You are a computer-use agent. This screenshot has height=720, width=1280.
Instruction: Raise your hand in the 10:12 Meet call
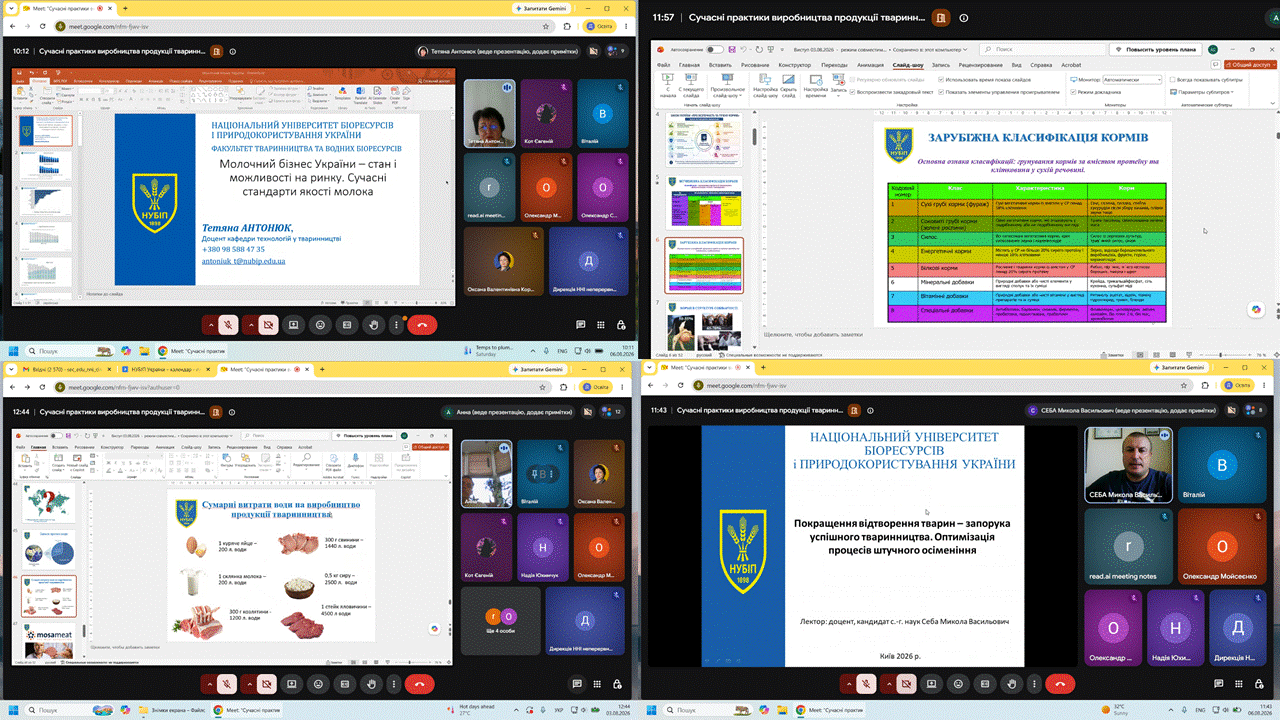[373, 324]
